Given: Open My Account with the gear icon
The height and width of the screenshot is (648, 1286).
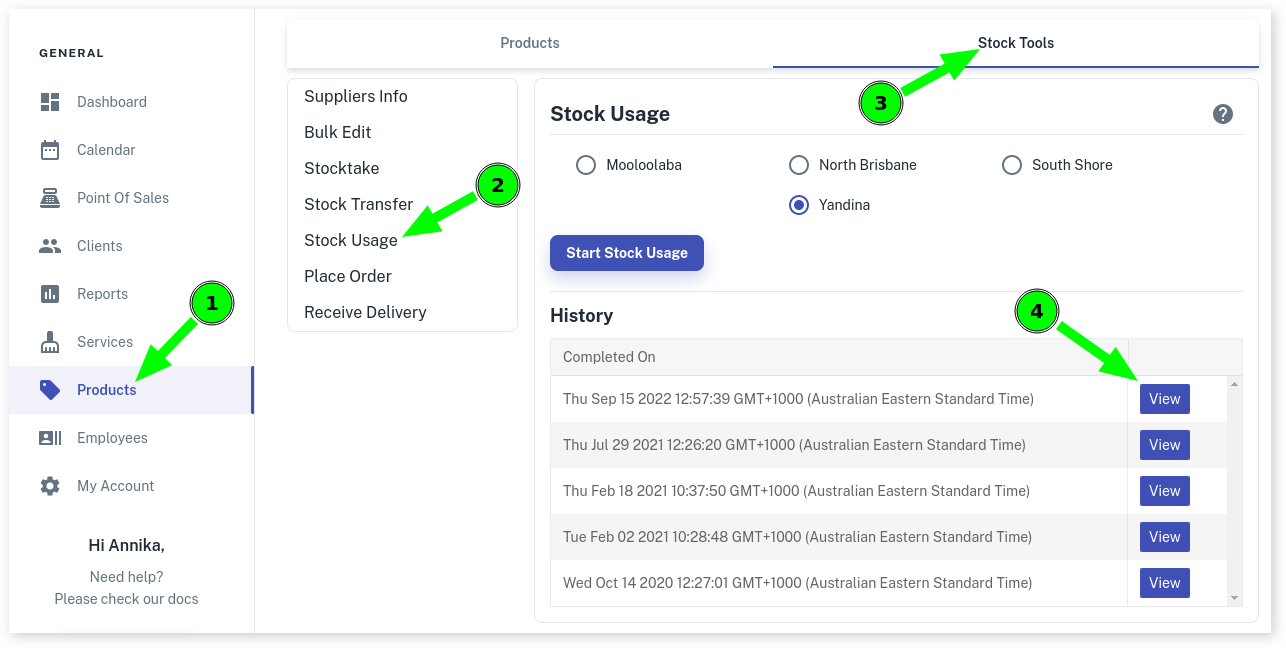Looking at the screenshot, I should (x=48, y=485).
